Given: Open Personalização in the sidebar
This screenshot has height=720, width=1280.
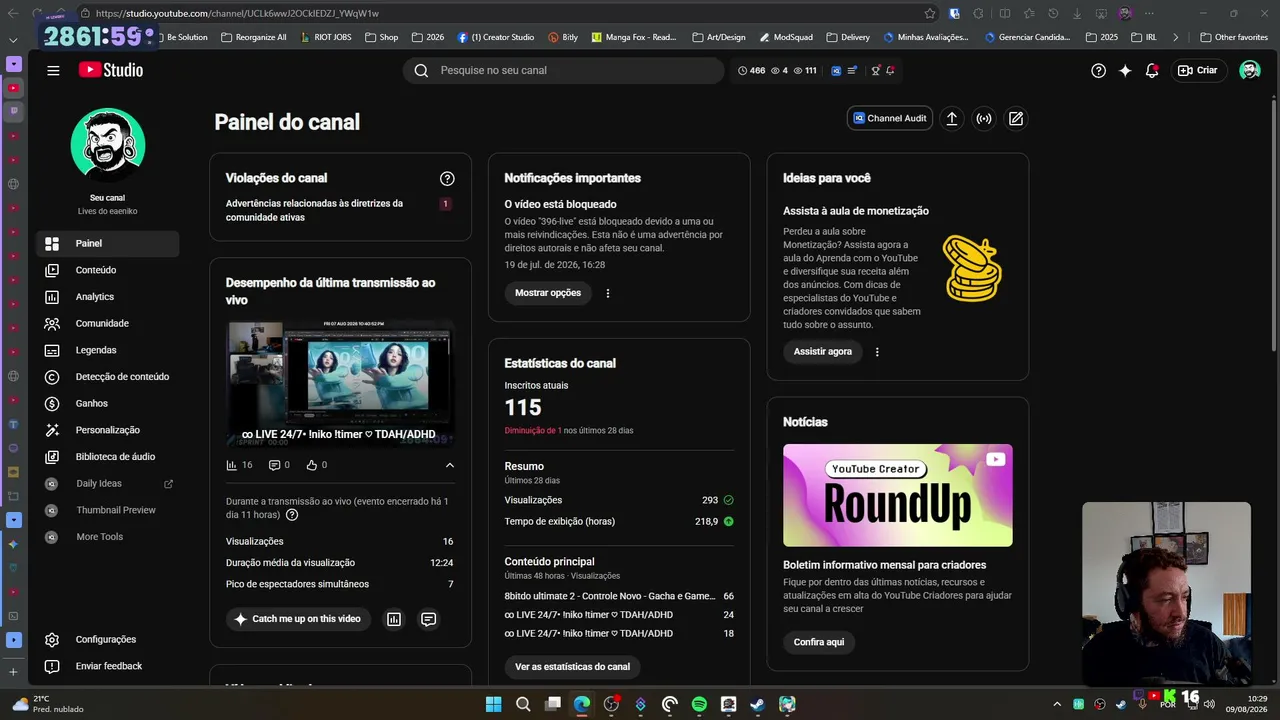Looking at the screenshot, I should pos(108,430).
